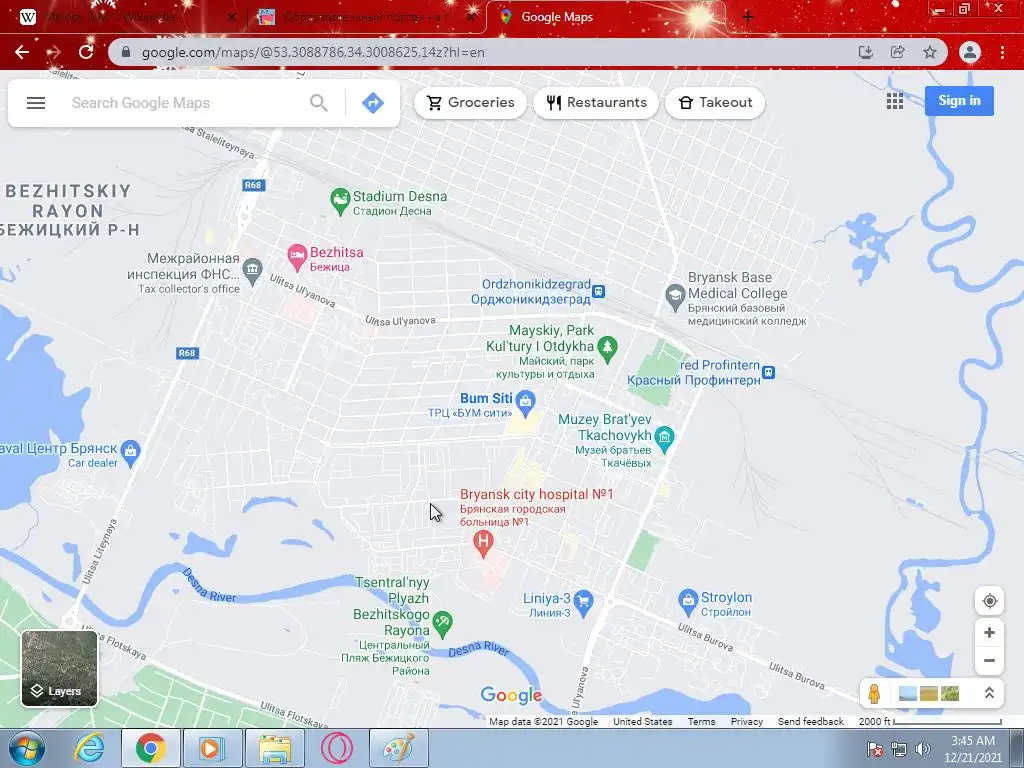Viewport: 1024px width, 768px height.
Task: Select the Bezhitsa hotel pin
Action: [x=297, y=257]
